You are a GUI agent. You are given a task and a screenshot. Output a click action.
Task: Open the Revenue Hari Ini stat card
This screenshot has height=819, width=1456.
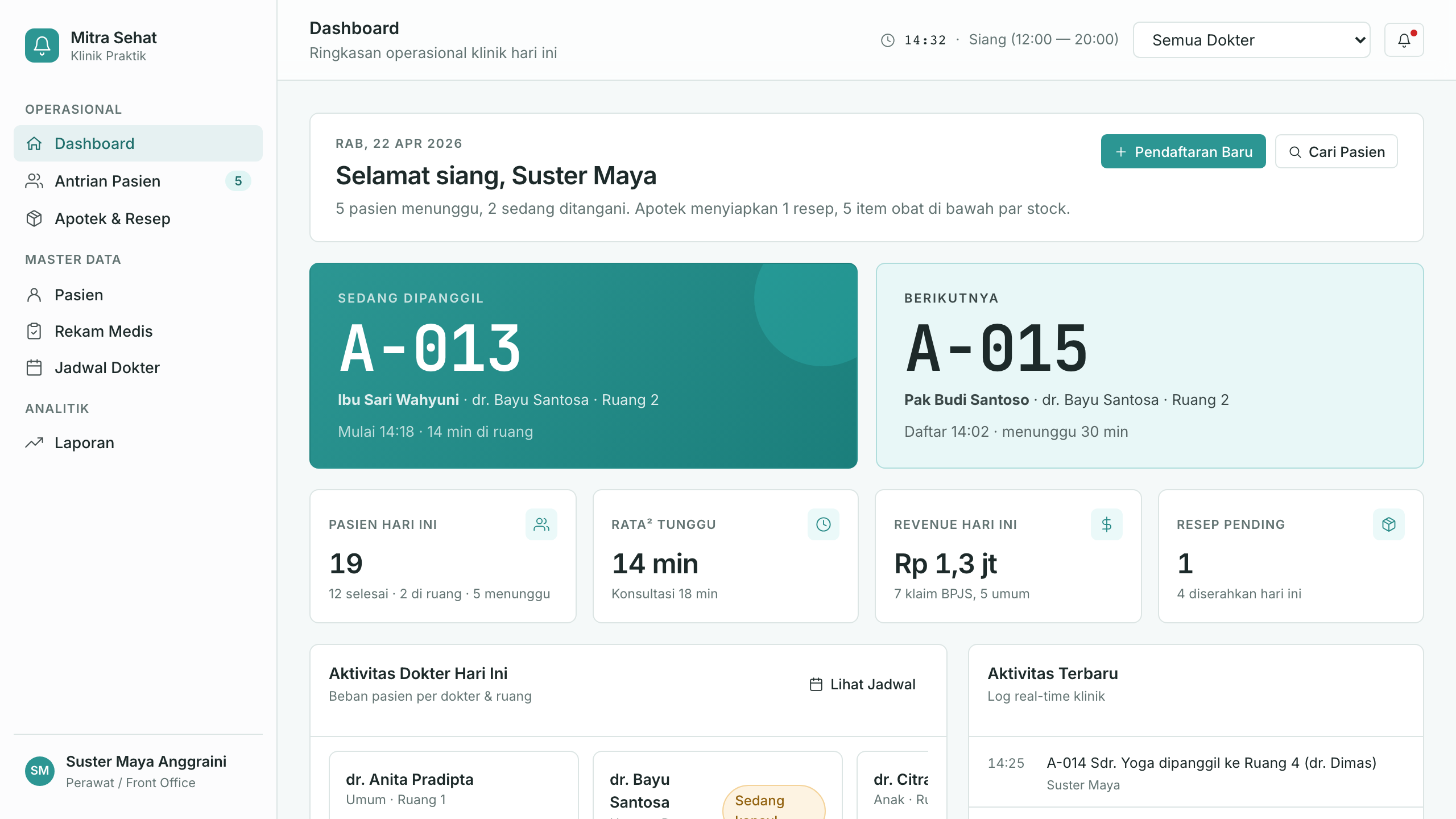(1008, 556)
